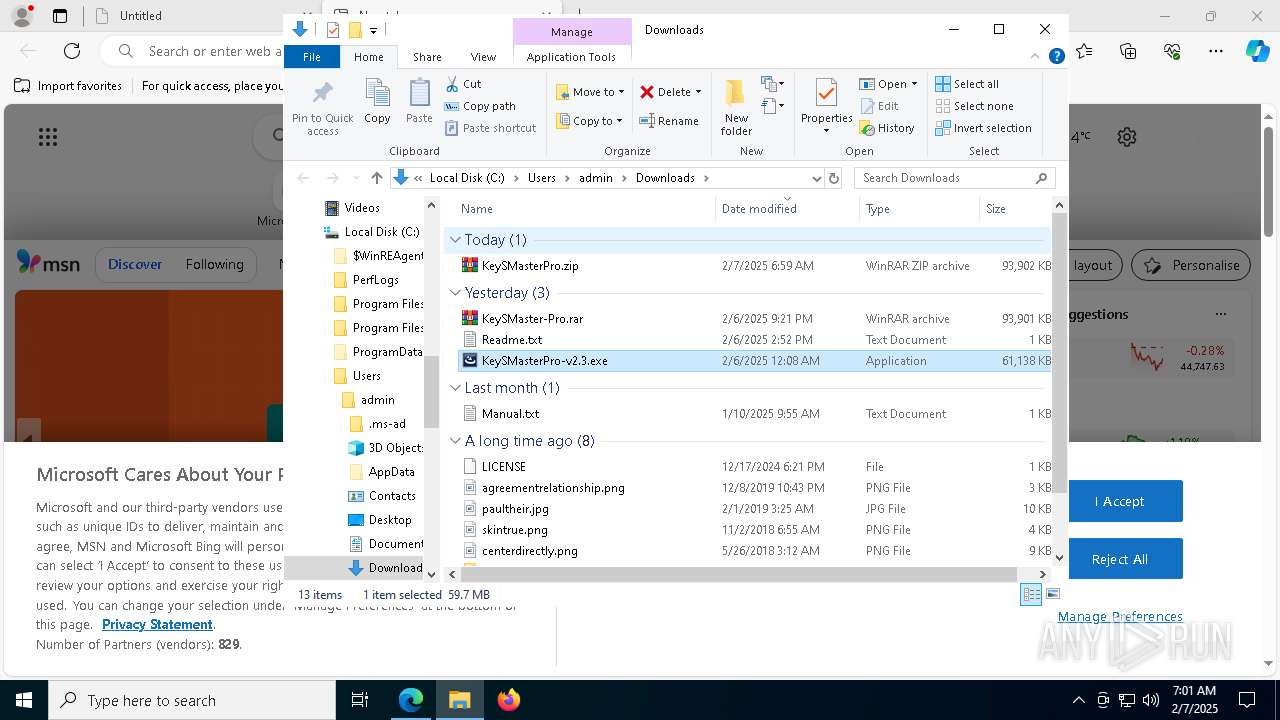The image size is (1280, 720).
Task: Open address bar history dropdown
Action: (815, 178)
